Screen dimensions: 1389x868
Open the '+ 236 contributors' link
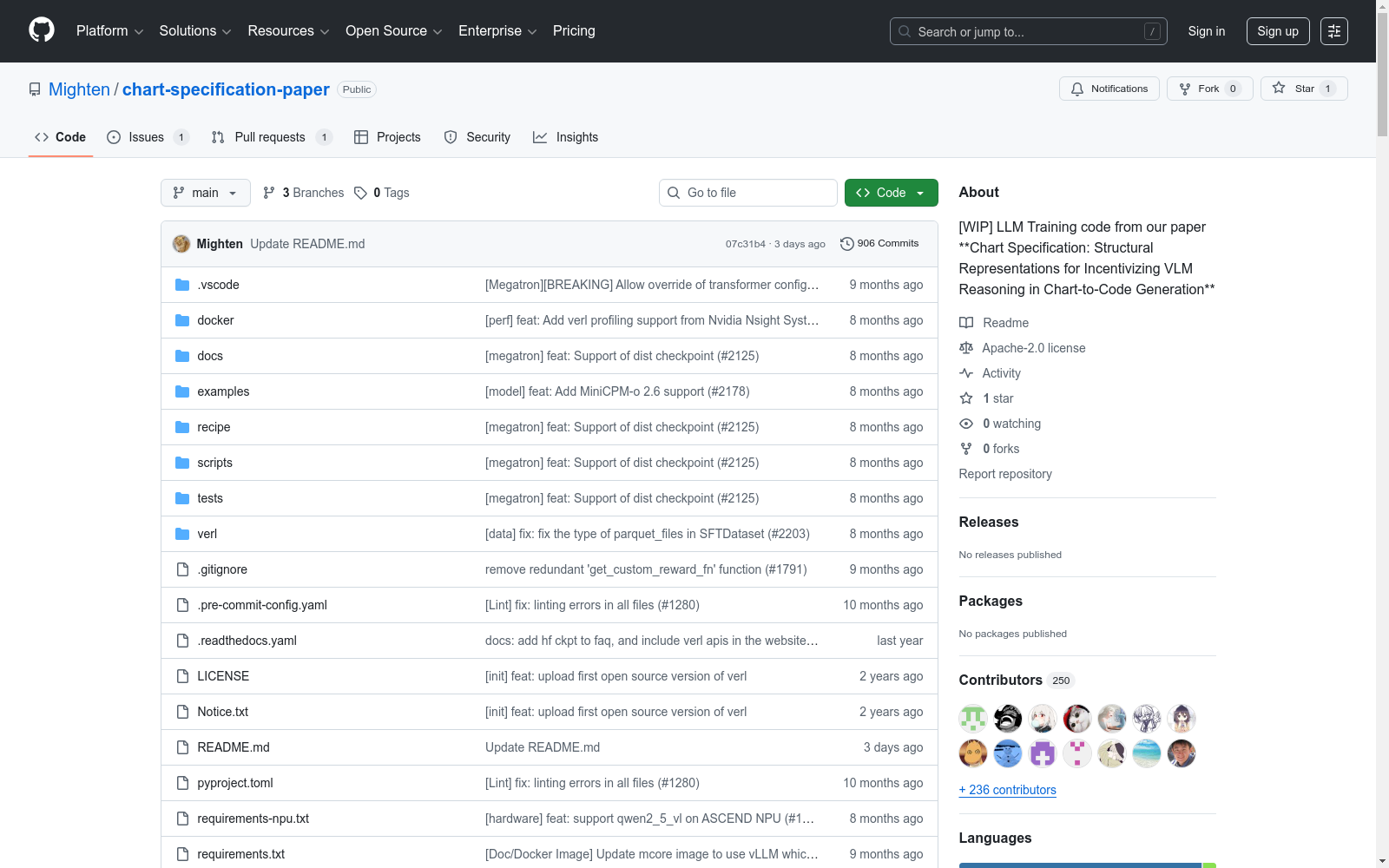(x=1008, y=790)
